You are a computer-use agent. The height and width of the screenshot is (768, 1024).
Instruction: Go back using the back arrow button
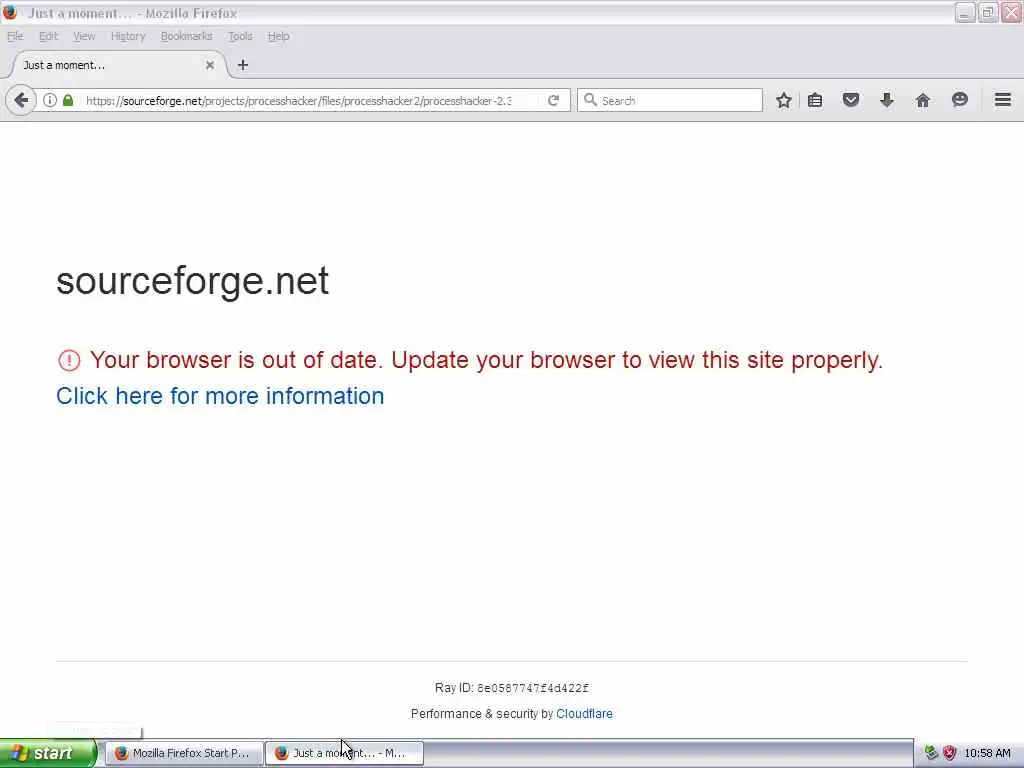21,101
